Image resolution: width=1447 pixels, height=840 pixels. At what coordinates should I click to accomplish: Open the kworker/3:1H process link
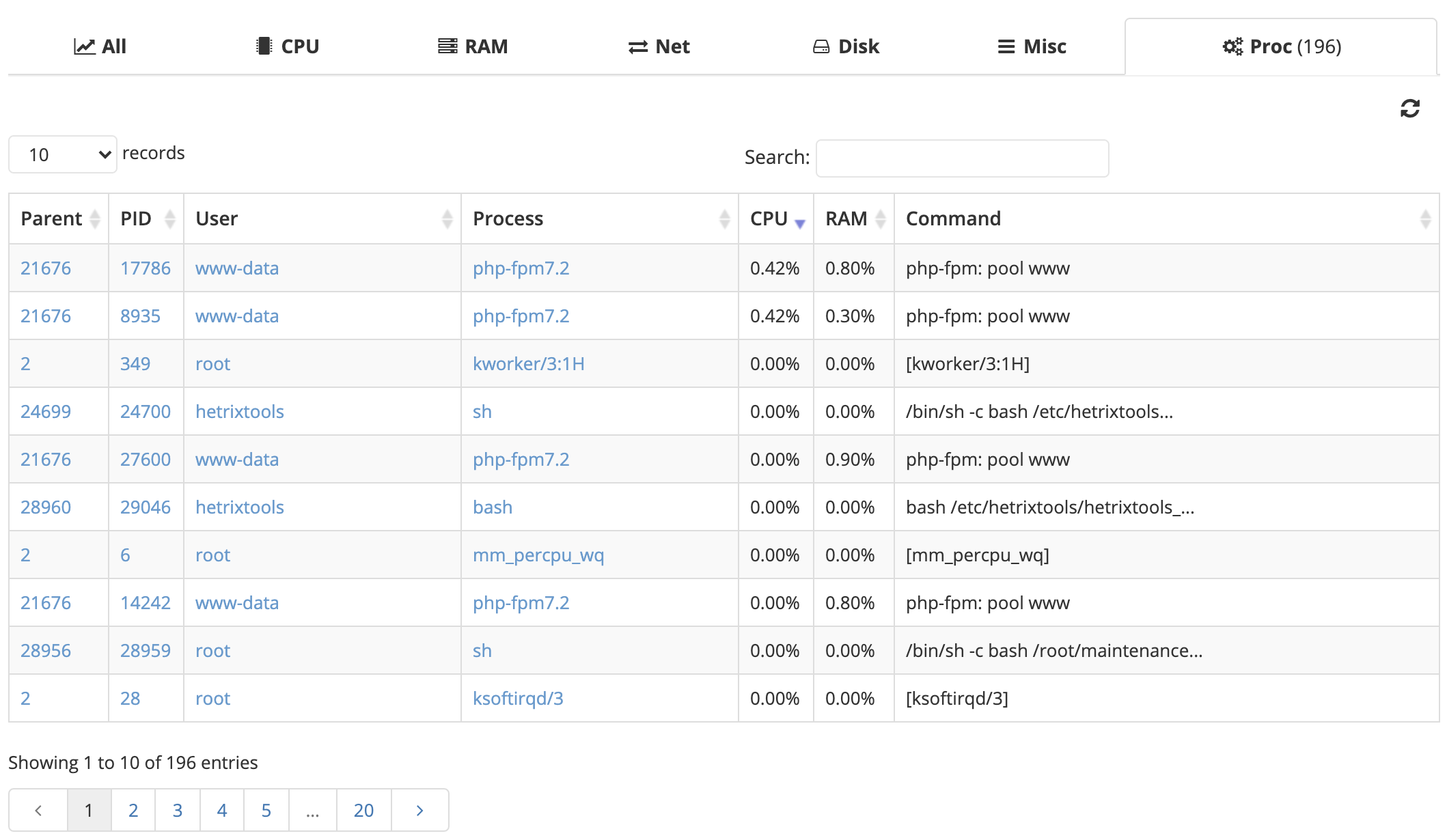pos(528,364)
